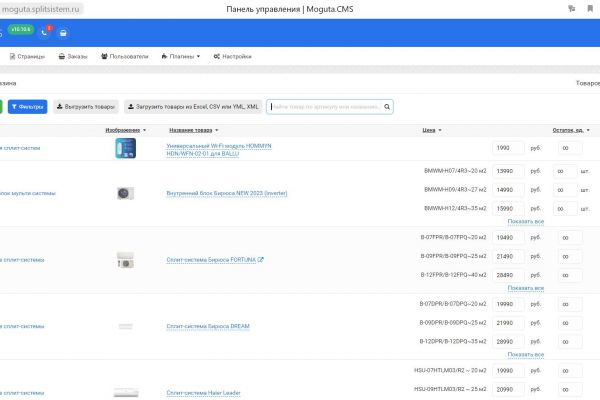Click the Фильтры button
The height and width of the screenshot is (400, 600).
(28, 107)
